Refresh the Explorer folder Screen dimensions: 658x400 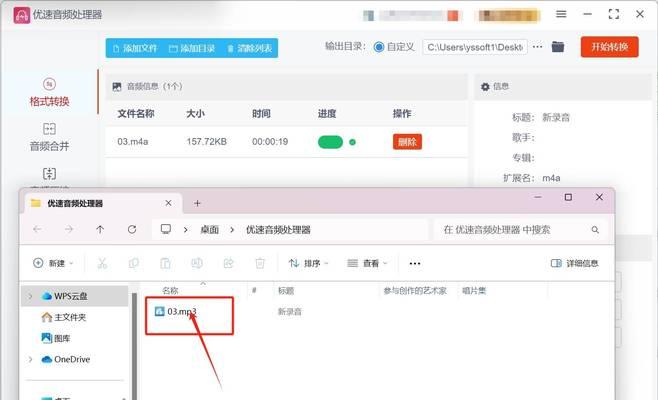point(132,230)
